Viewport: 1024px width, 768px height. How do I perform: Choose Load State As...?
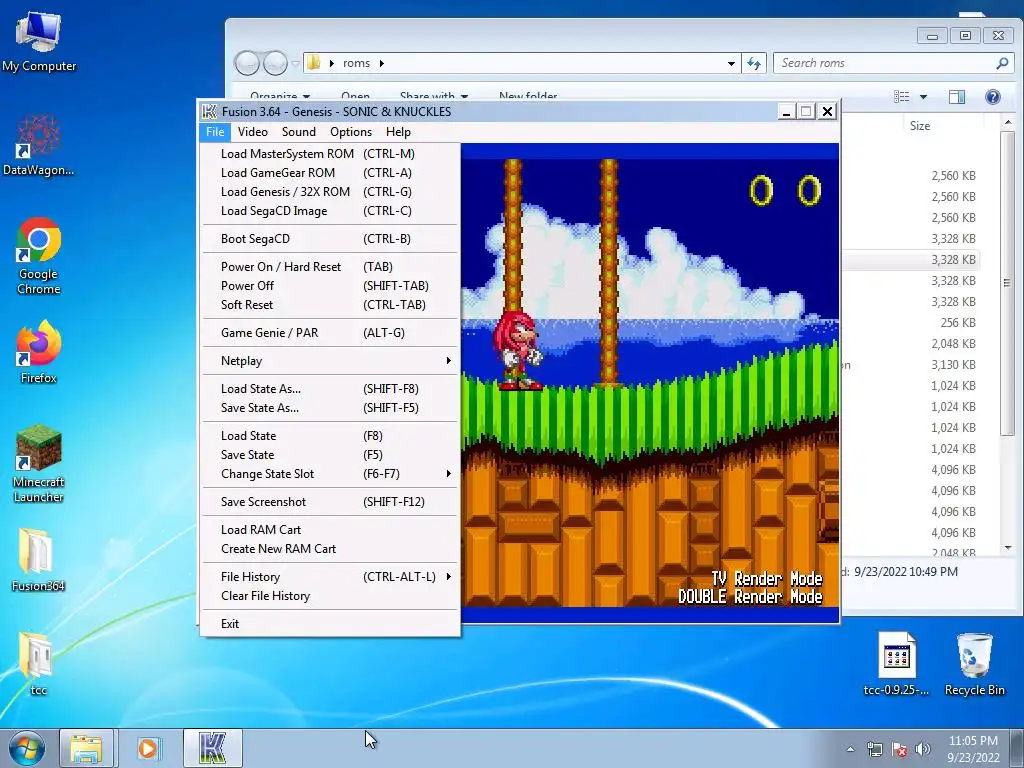click(330, 389)
